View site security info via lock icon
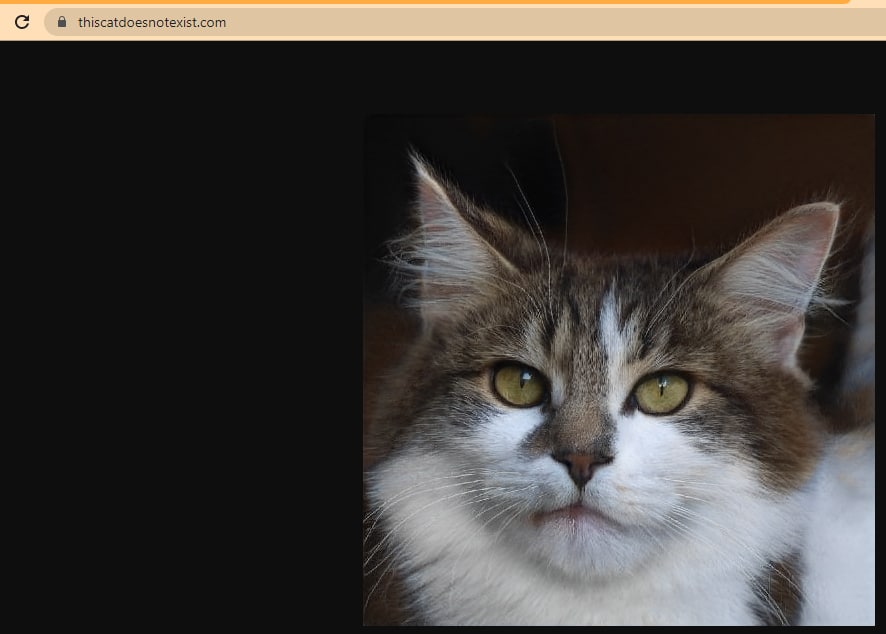The height and width of the screenshot is (634, 886). pos(62,21)
